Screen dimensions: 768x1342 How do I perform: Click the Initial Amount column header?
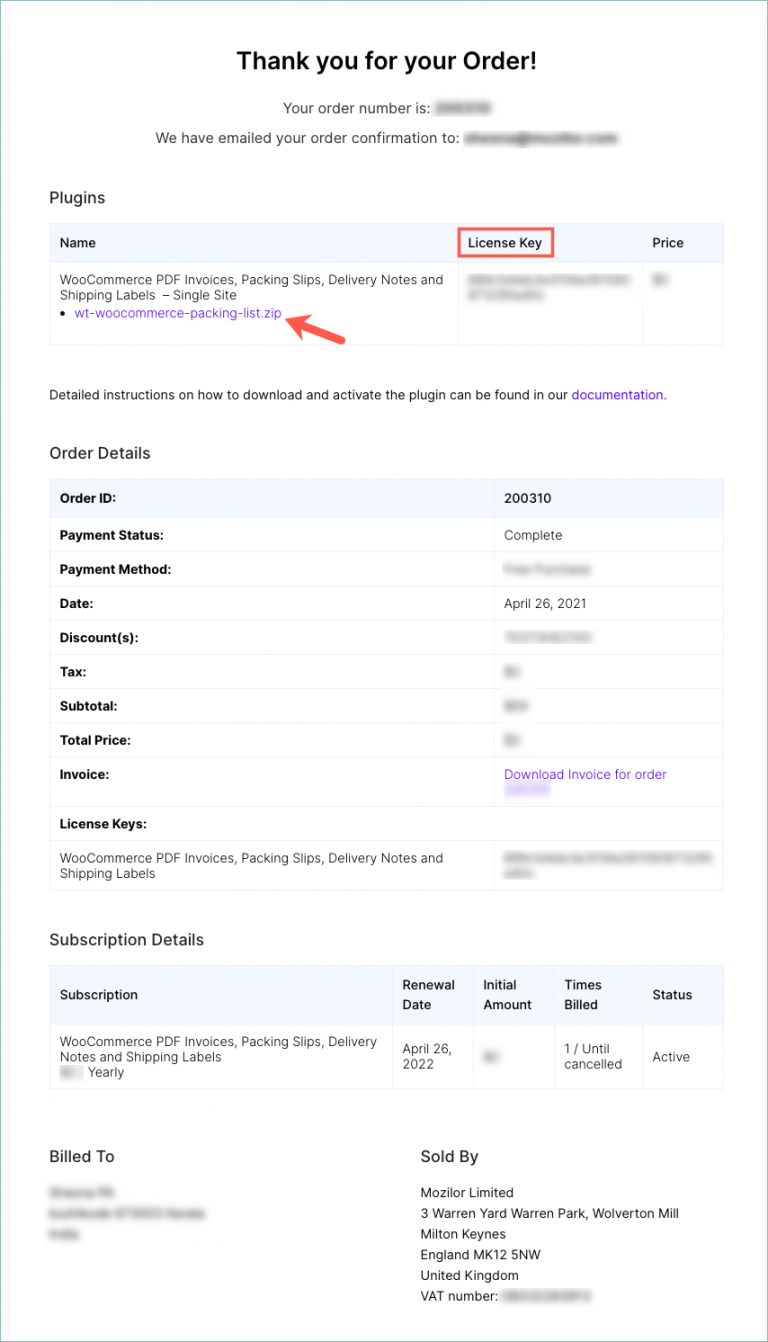point(508,995)
